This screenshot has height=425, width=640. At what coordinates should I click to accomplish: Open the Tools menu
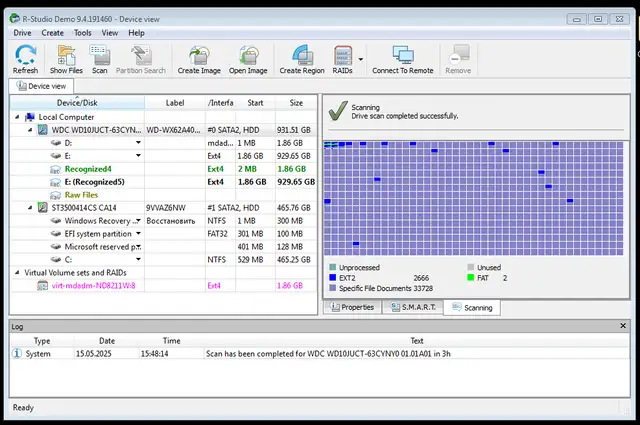tap(82, 33)
